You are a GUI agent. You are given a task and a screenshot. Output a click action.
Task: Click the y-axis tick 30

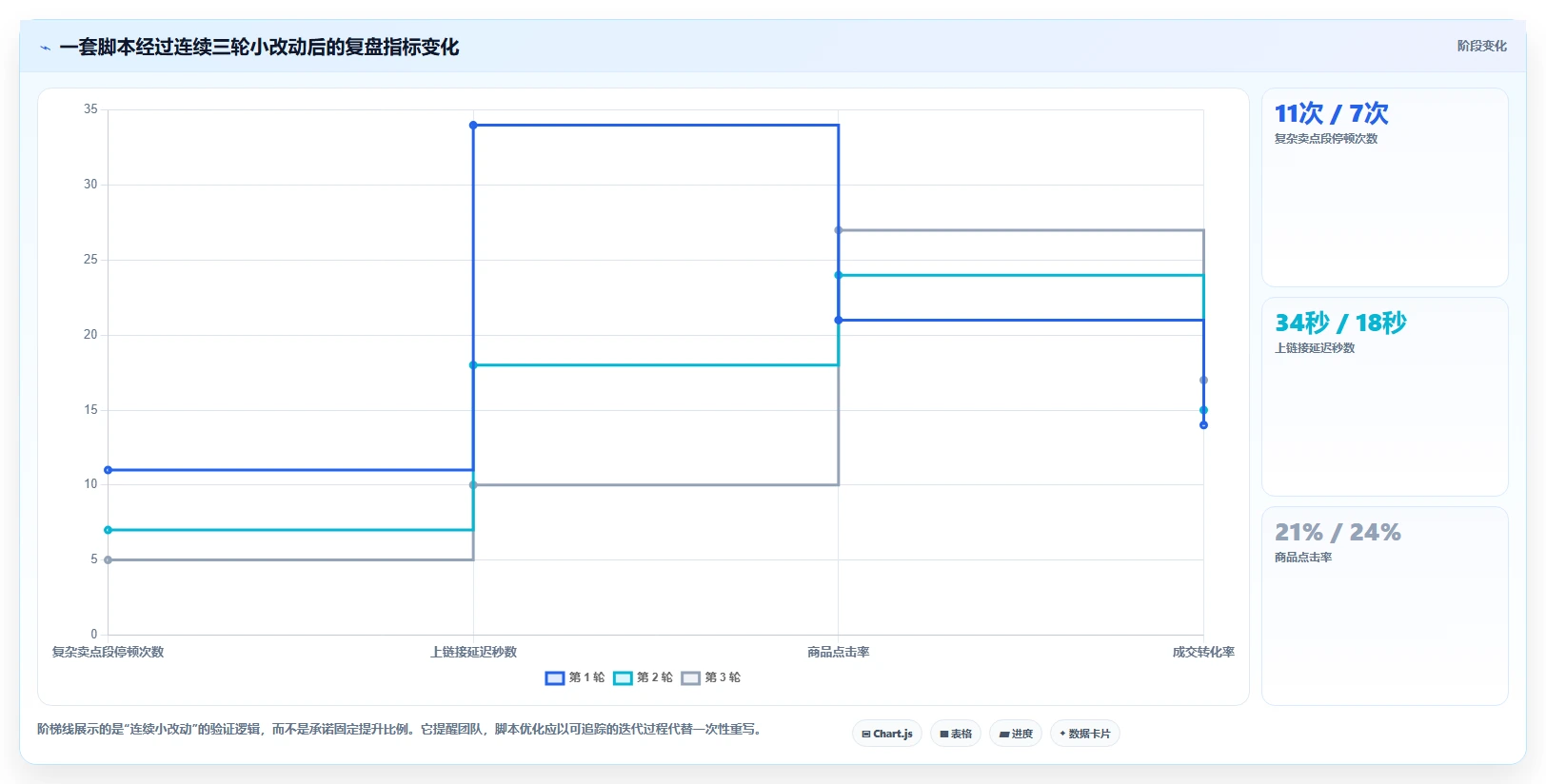pos(90,185)
